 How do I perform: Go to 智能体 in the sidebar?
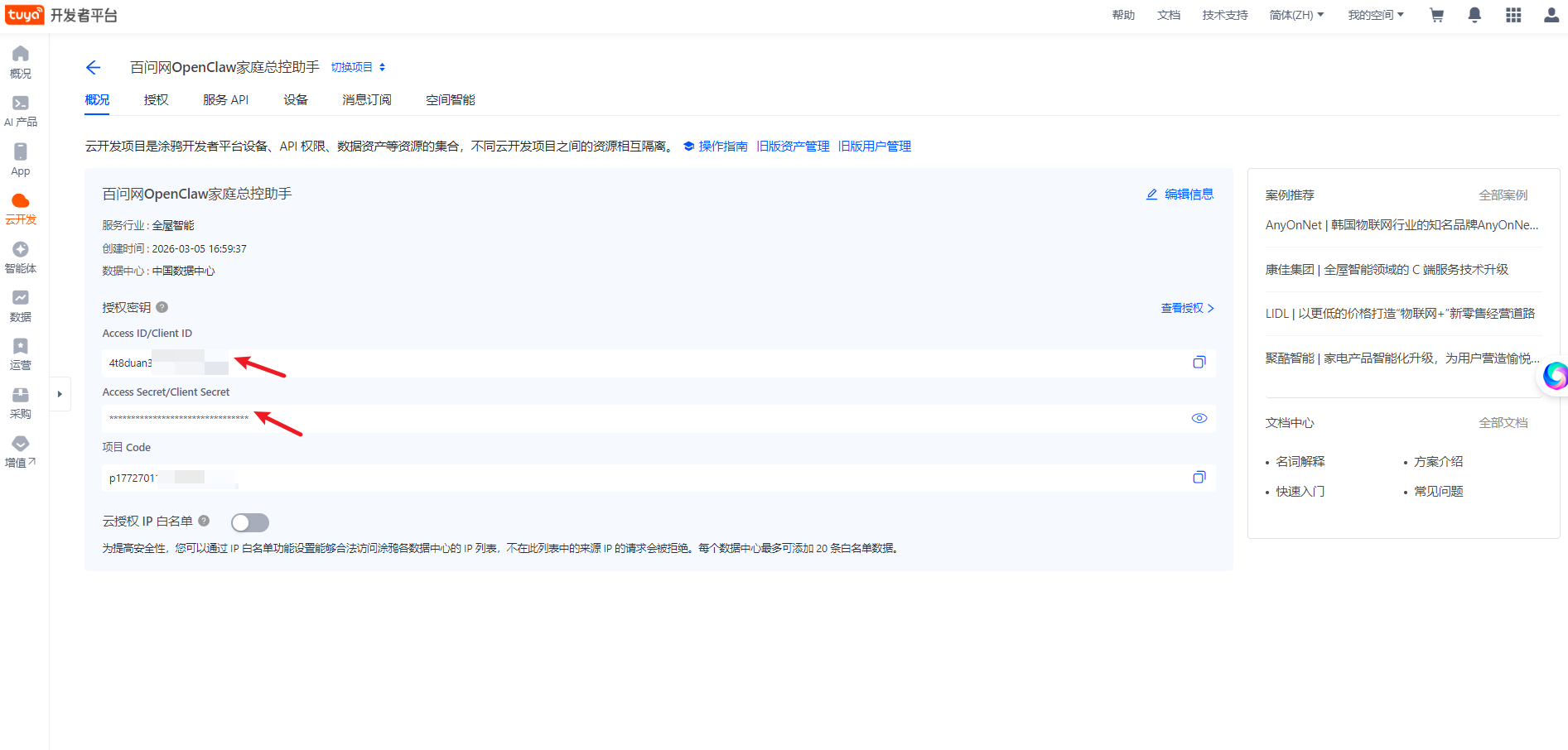click(21, 257)
